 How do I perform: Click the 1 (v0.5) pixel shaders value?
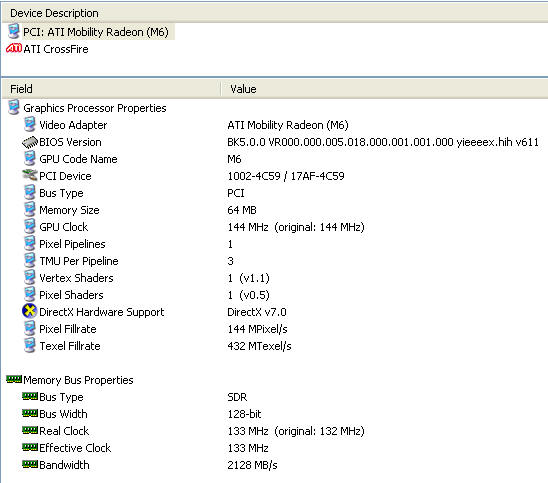coord(248,295)
